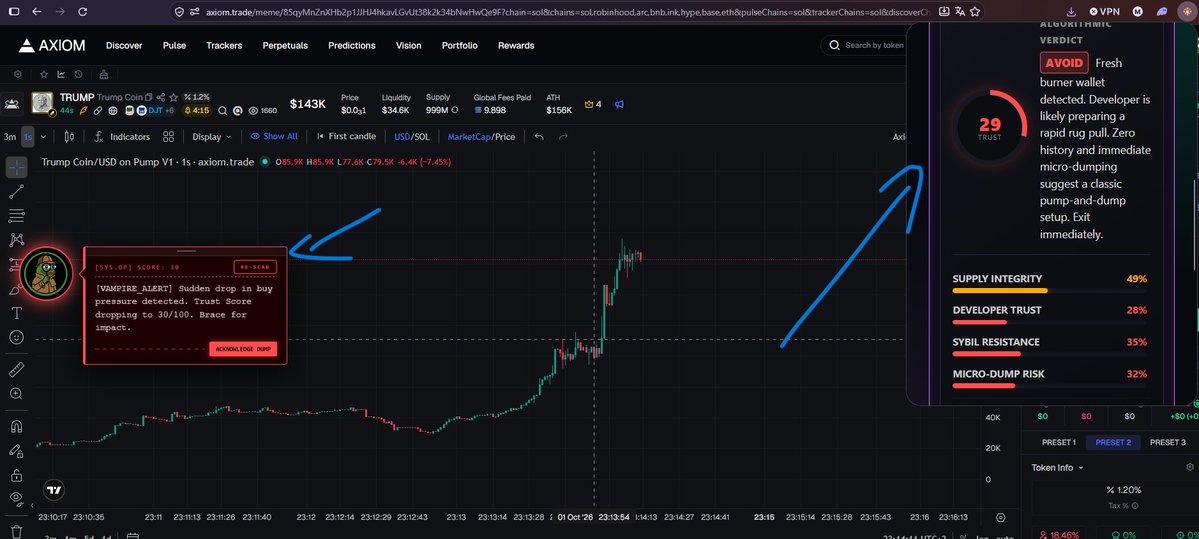The image size is (1199, 539).
Task: Toggle USD/SOL currency switch
Action: pyautogui.click(x=411, y=137)
